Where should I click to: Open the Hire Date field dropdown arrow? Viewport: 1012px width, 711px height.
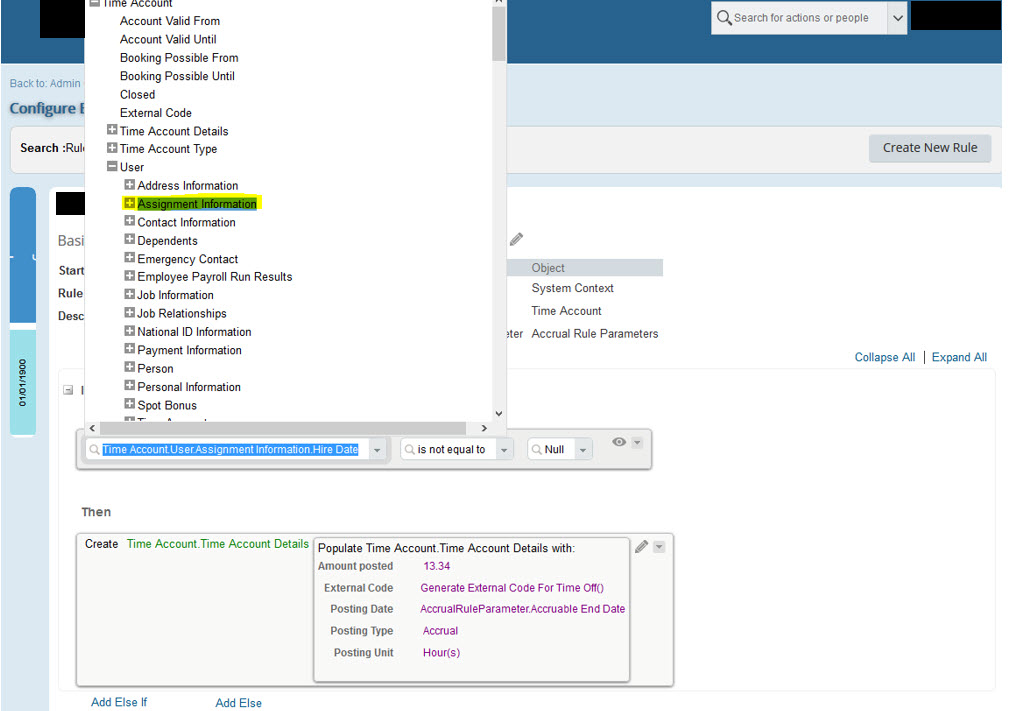pos(377,450)
